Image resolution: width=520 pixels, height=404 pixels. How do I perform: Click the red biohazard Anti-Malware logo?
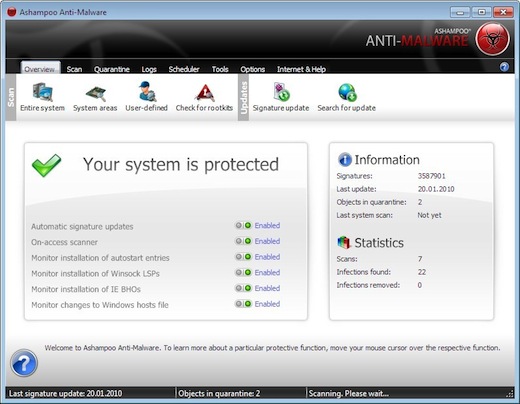coord(493,39)
